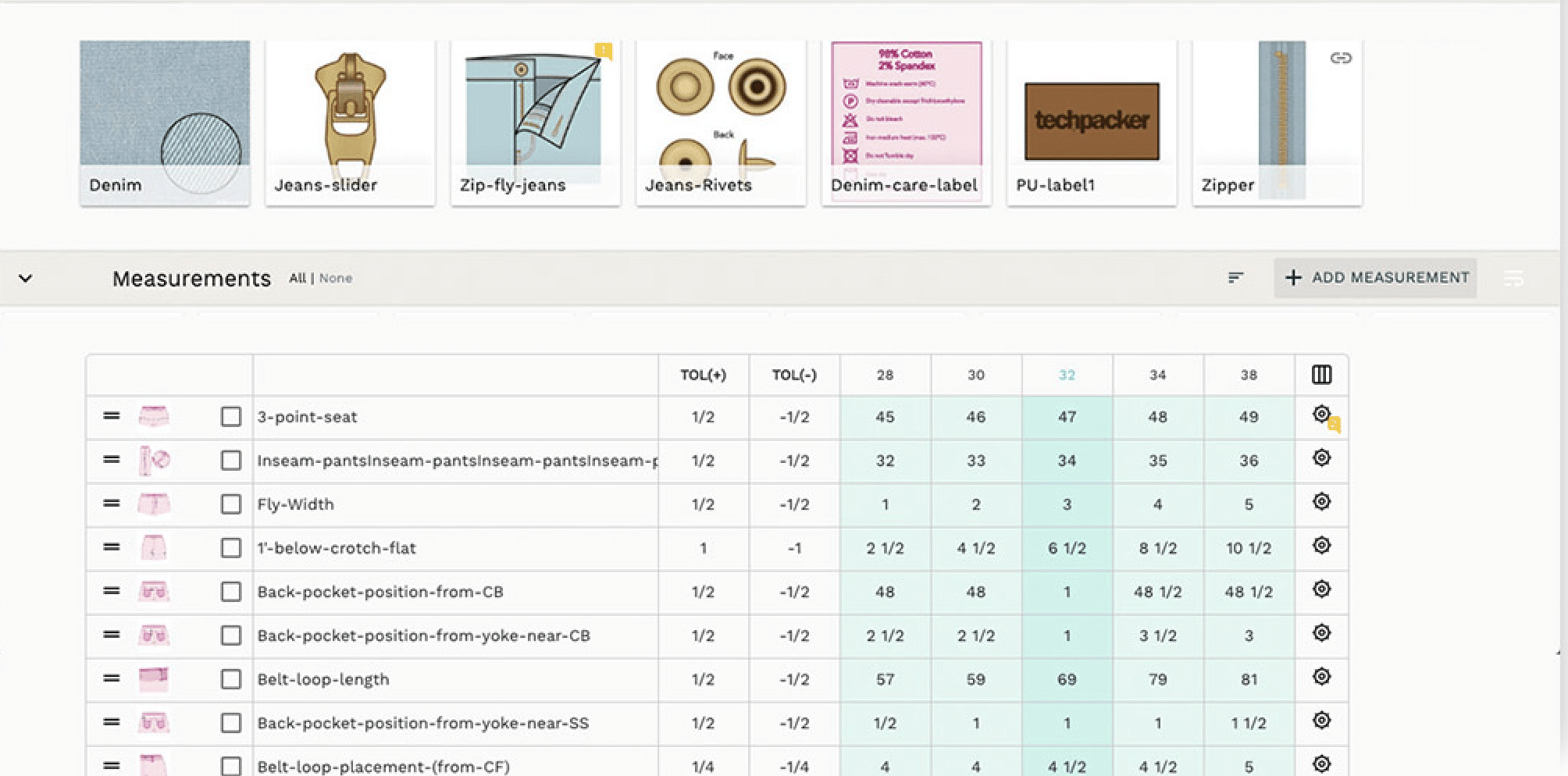1568x776 pixels.
Task: Check the Belt-loop-length row checkbox
Action: [x=231, y=679]
